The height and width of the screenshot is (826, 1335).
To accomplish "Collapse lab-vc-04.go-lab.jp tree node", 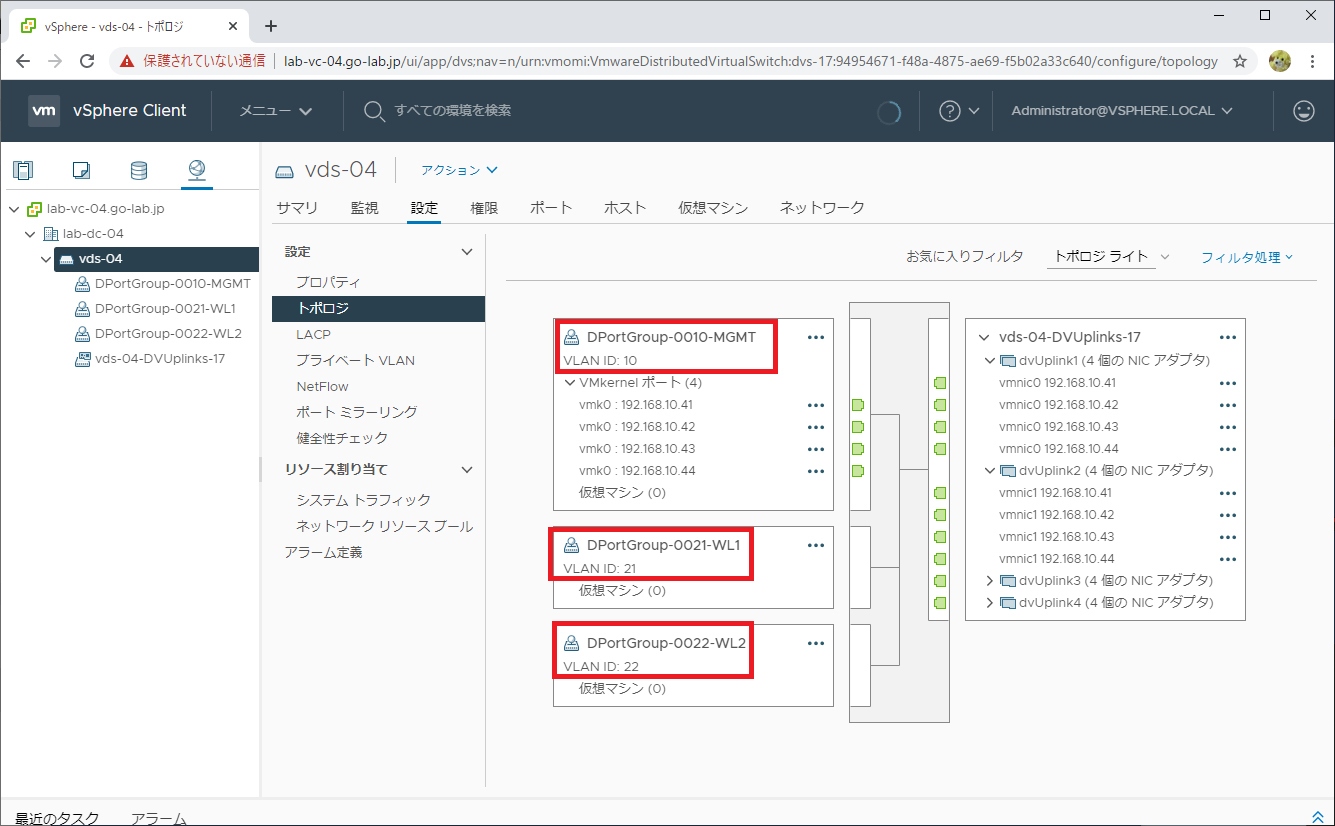I will [14, 210].
